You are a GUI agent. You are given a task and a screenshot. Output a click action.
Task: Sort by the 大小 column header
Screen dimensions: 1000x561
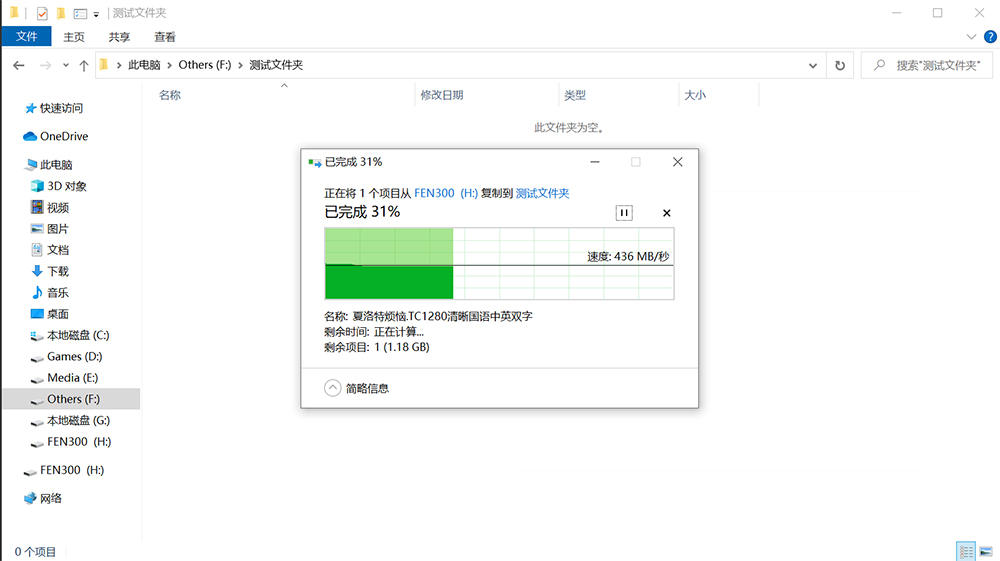pos(695,95)
